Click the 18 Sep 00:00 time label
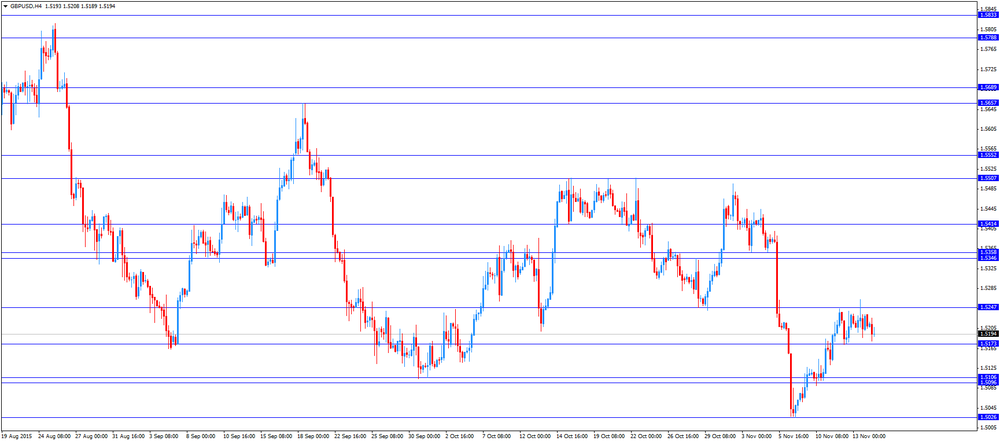1000x441 pixels. pyautogui.click(x=312, y=437)
